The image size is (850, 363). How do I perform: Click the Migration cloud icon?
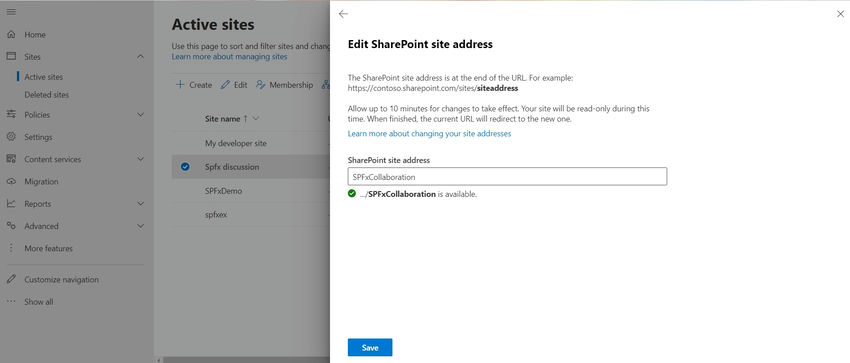pos(11,182)
